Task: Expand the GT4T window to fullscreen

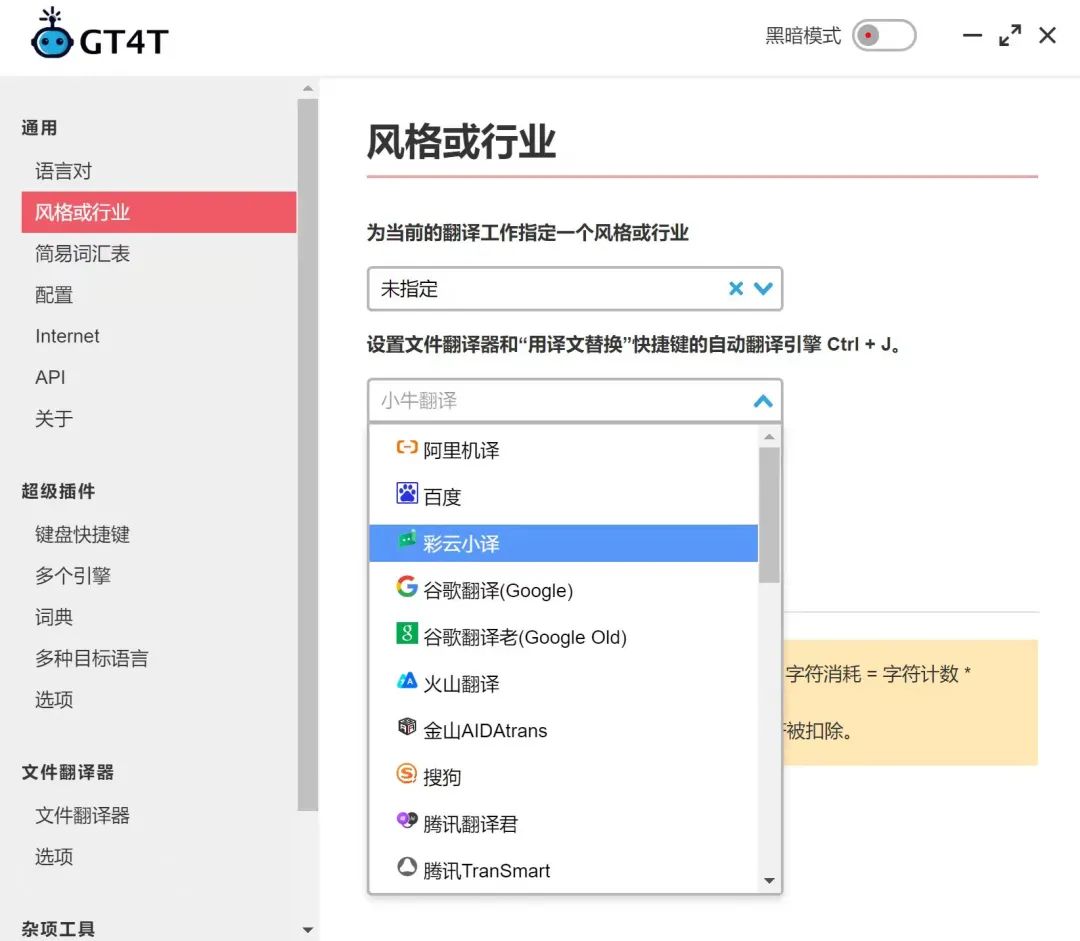Action: [1010, 35]
